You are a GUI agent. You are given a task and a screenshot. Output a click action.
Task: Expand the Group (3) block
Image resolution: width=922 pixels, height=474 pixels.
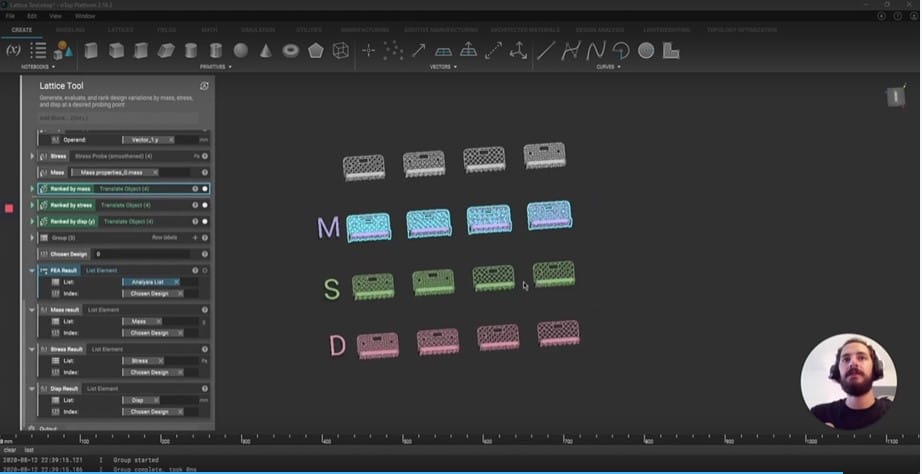[x=32, y=238]
